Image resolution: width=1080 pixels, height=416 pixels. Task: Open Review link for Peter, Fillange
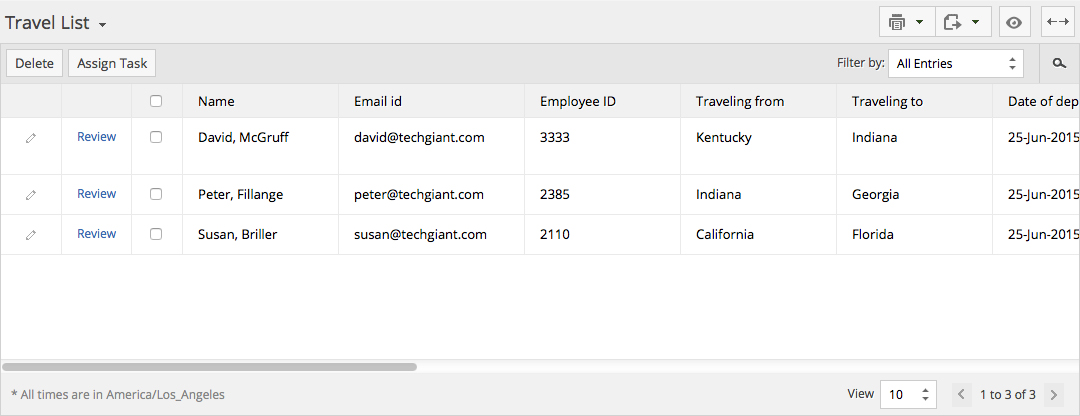tap(96, 194)
